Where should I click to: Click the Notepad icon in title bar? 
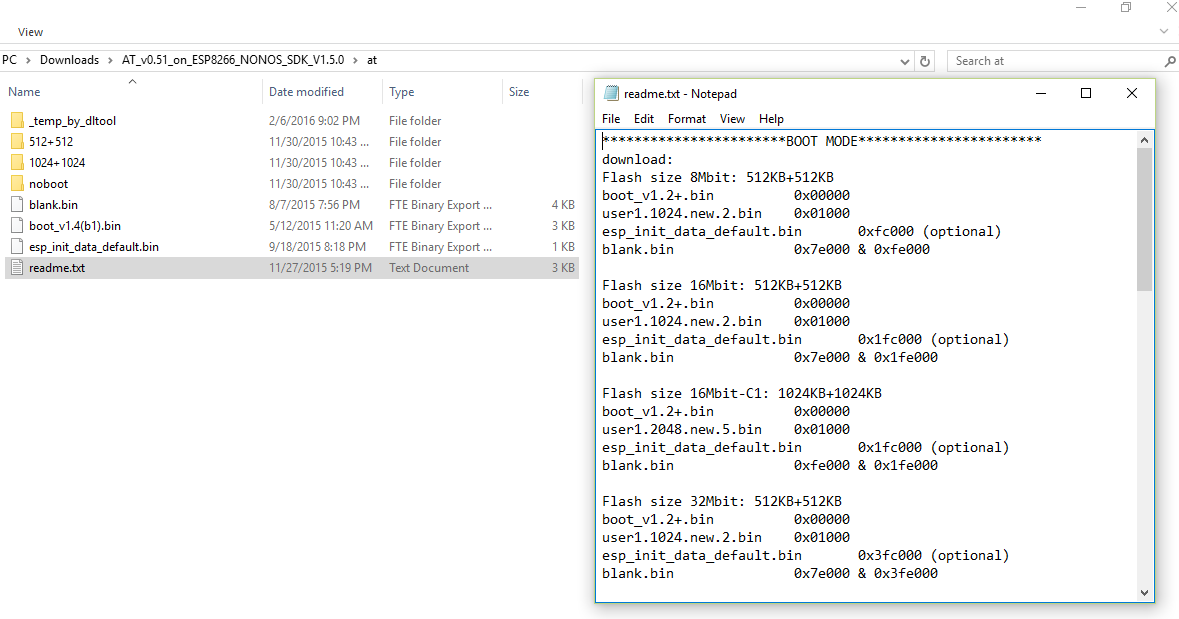[611, 94]
